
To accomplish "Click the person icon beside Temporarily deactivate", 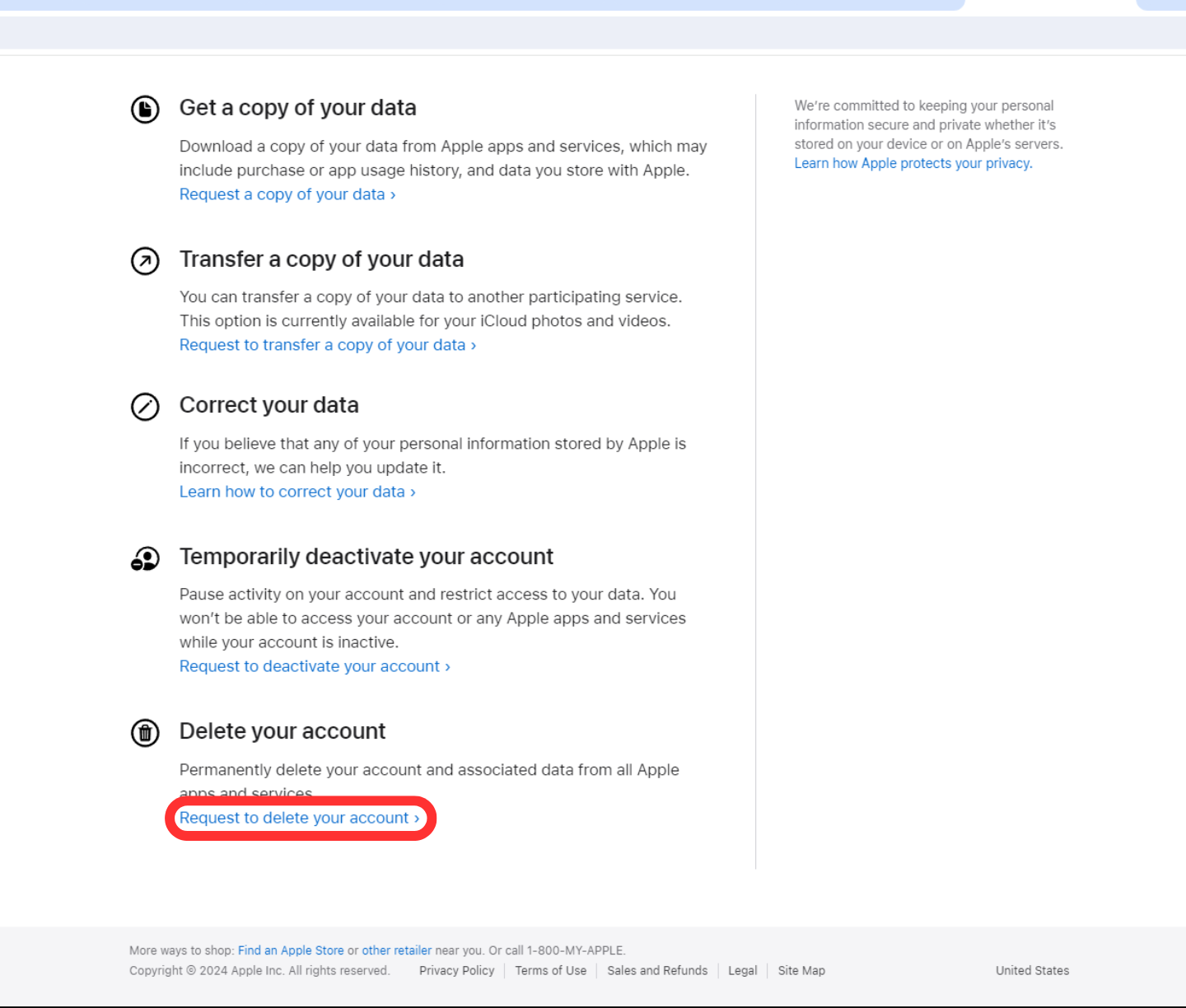I will [x=145, y=559].
